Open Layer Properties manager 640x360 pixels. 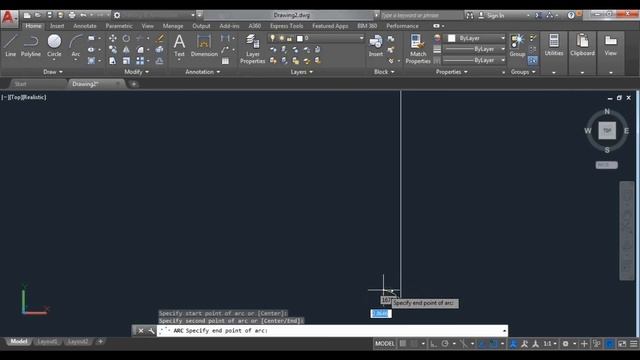tap(253, 49)
